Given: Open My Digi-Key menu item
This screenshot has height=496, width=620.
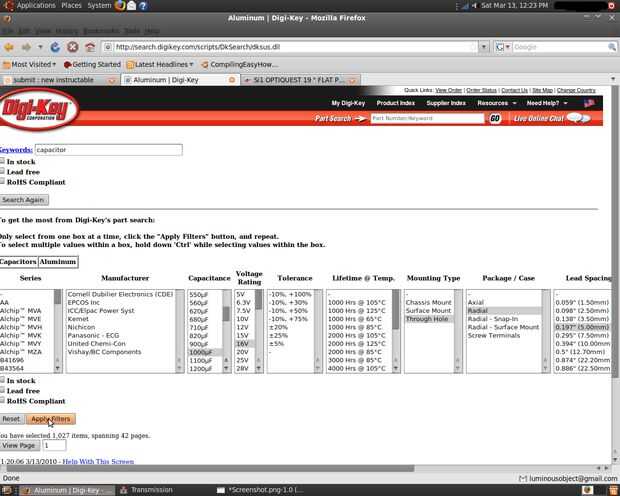Looking at the screenshot, I should tap(348, 103).
